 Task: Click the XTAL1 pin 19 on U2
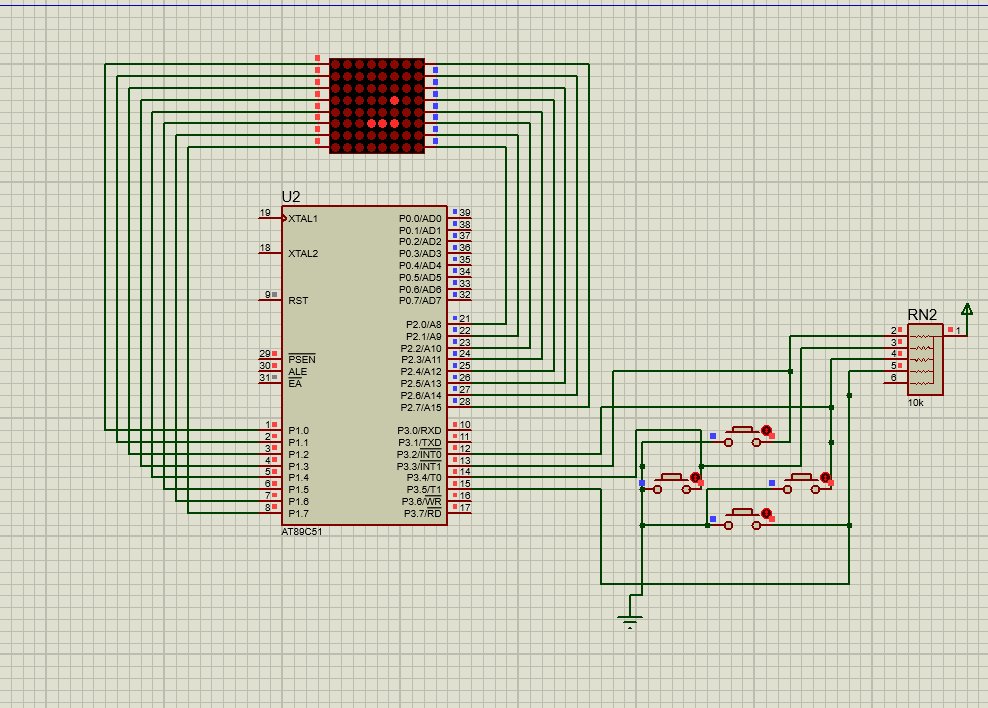(x=269, y=218)
